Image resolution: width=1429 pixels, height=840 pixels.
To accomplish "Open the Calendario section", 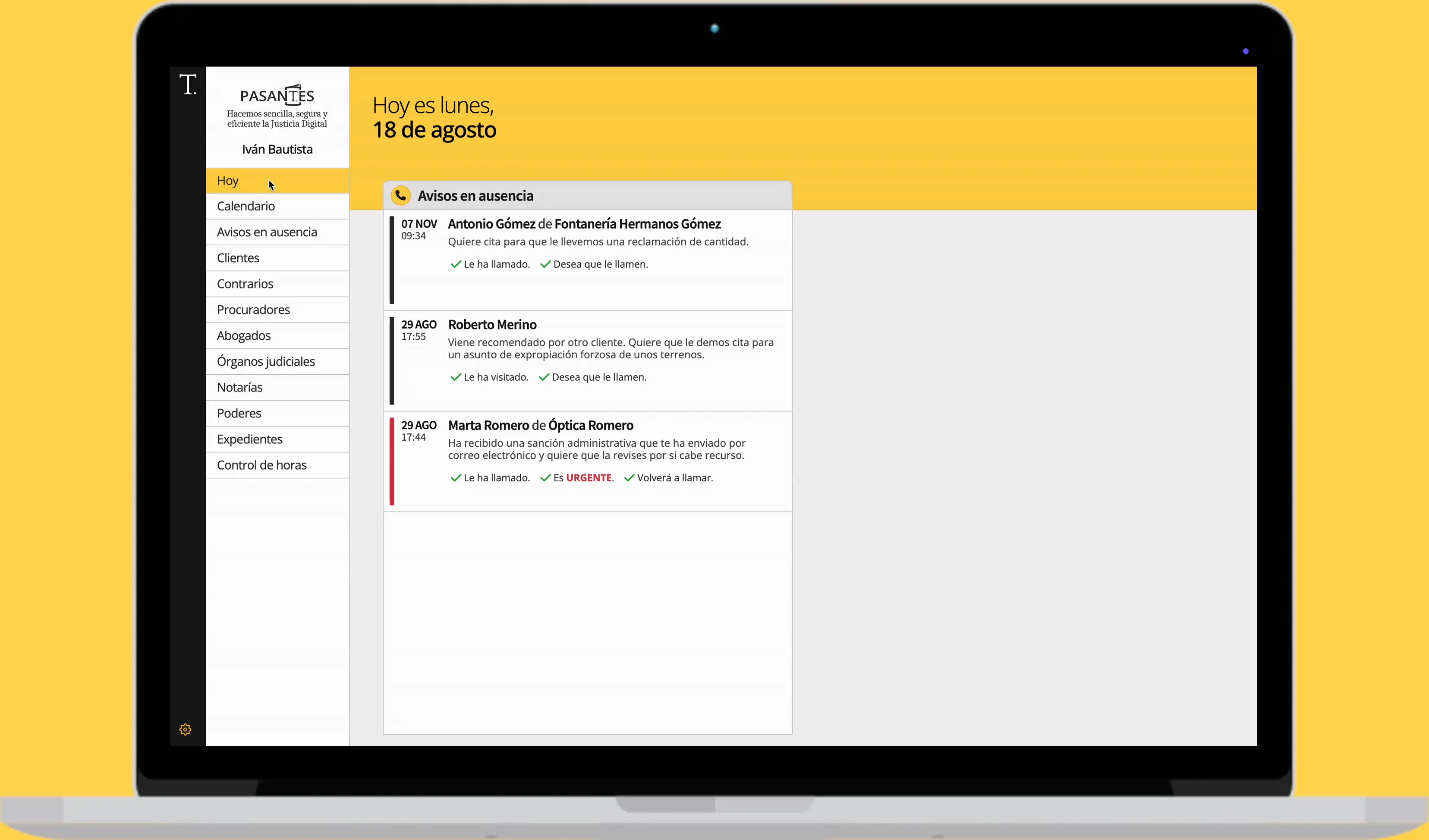I will coord(246,206).
